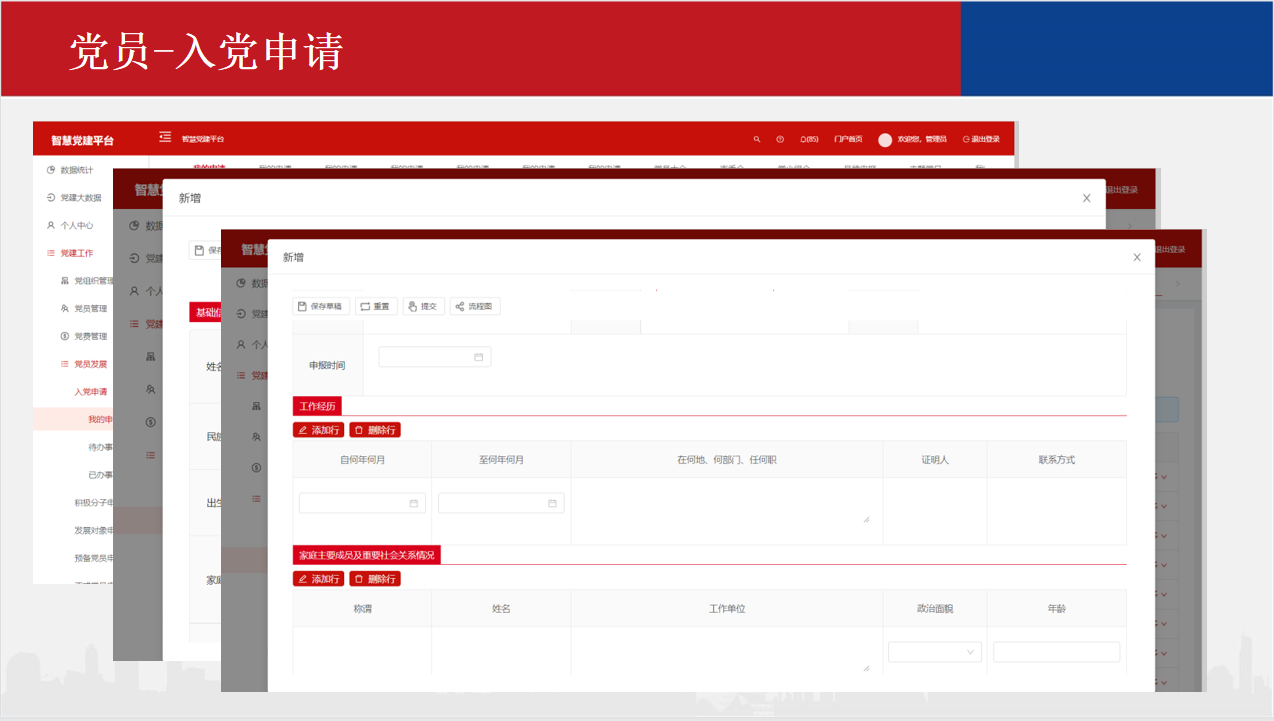Click the 年龄 input field

point(1056,652)
